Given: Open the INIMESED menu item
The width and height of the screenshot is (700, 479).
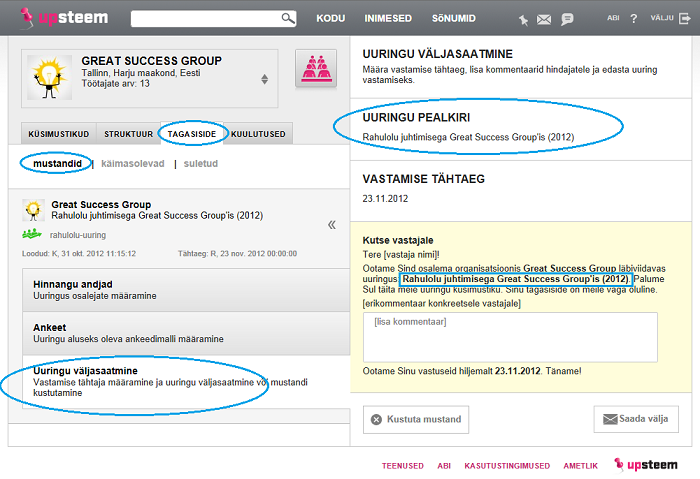Looking at the screenshot, I should tap(388, 18).
